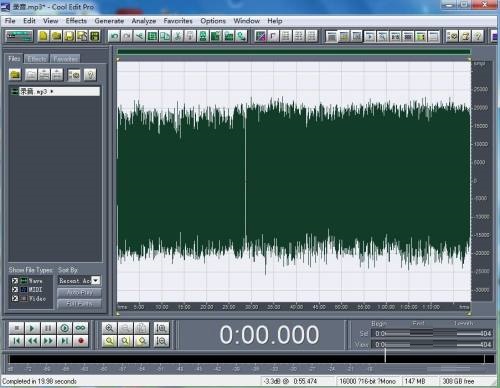
Task: Click the Undo arrow icon in the toolbar
Action: tap(114, 36)
